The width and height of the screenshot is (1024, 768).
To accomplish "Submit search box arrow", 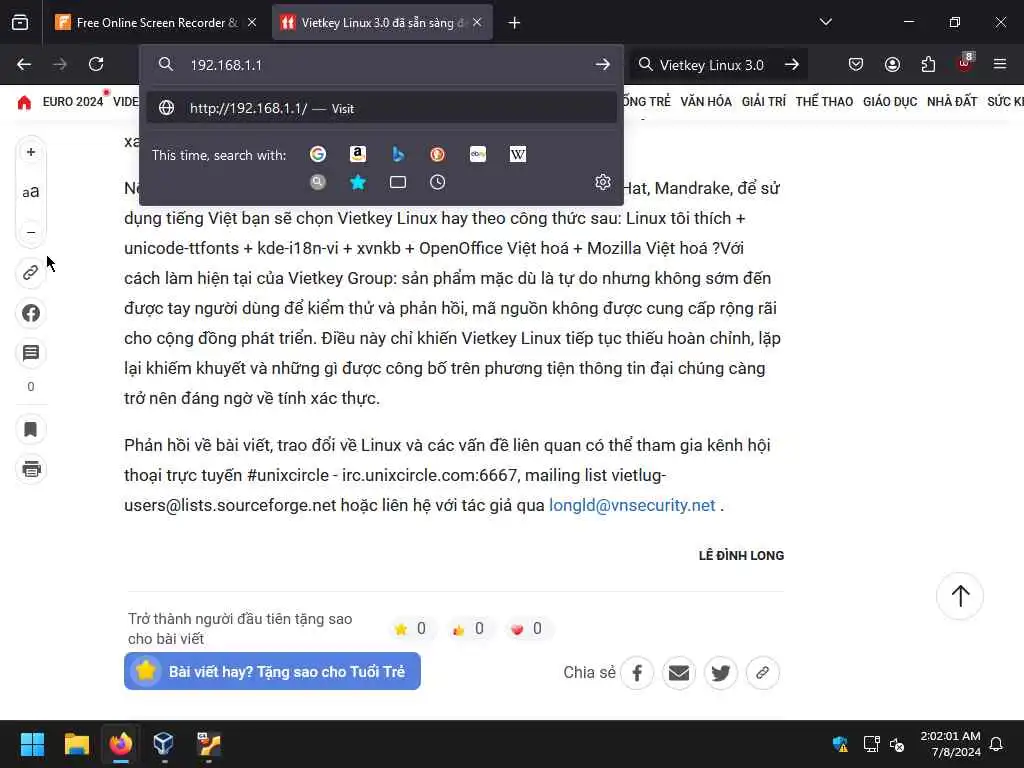I will [x=792, y=64].
